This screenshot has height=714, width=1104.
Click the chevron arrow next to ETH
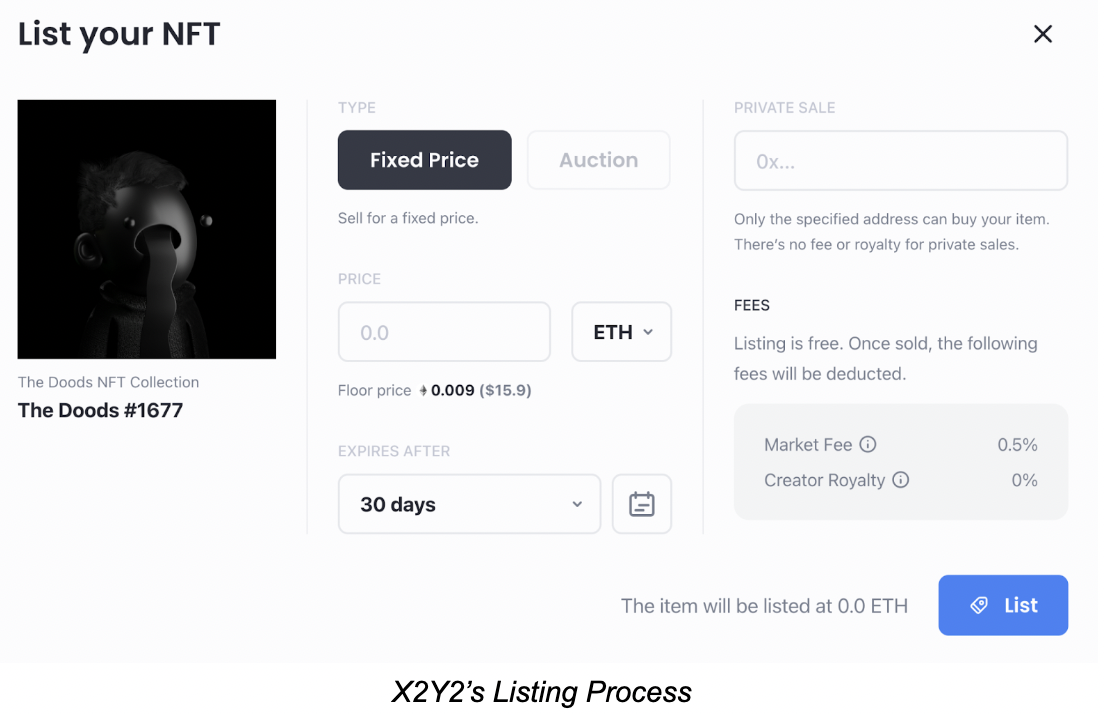[648, 332]
